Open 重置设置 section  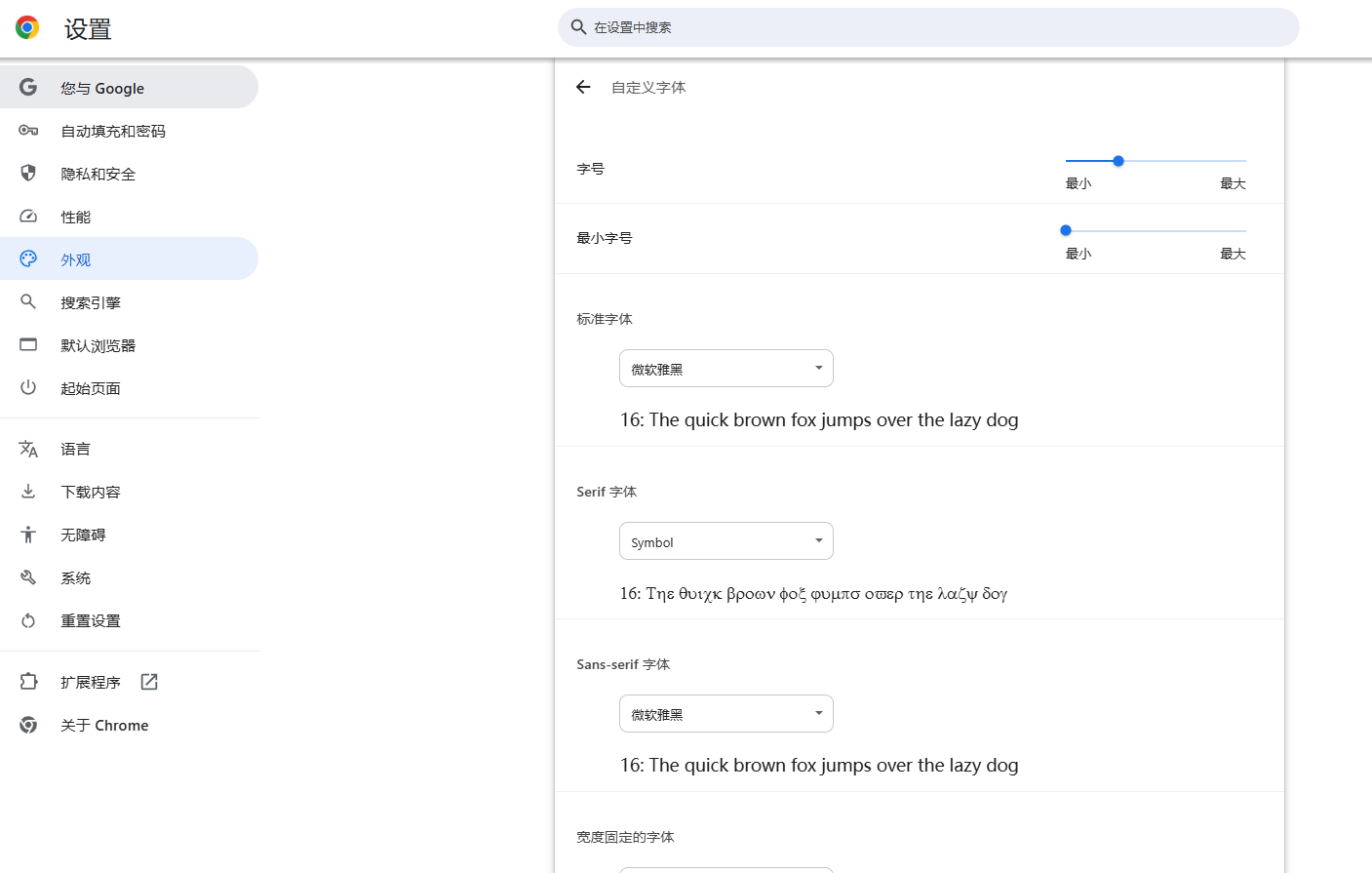[129, 620]
